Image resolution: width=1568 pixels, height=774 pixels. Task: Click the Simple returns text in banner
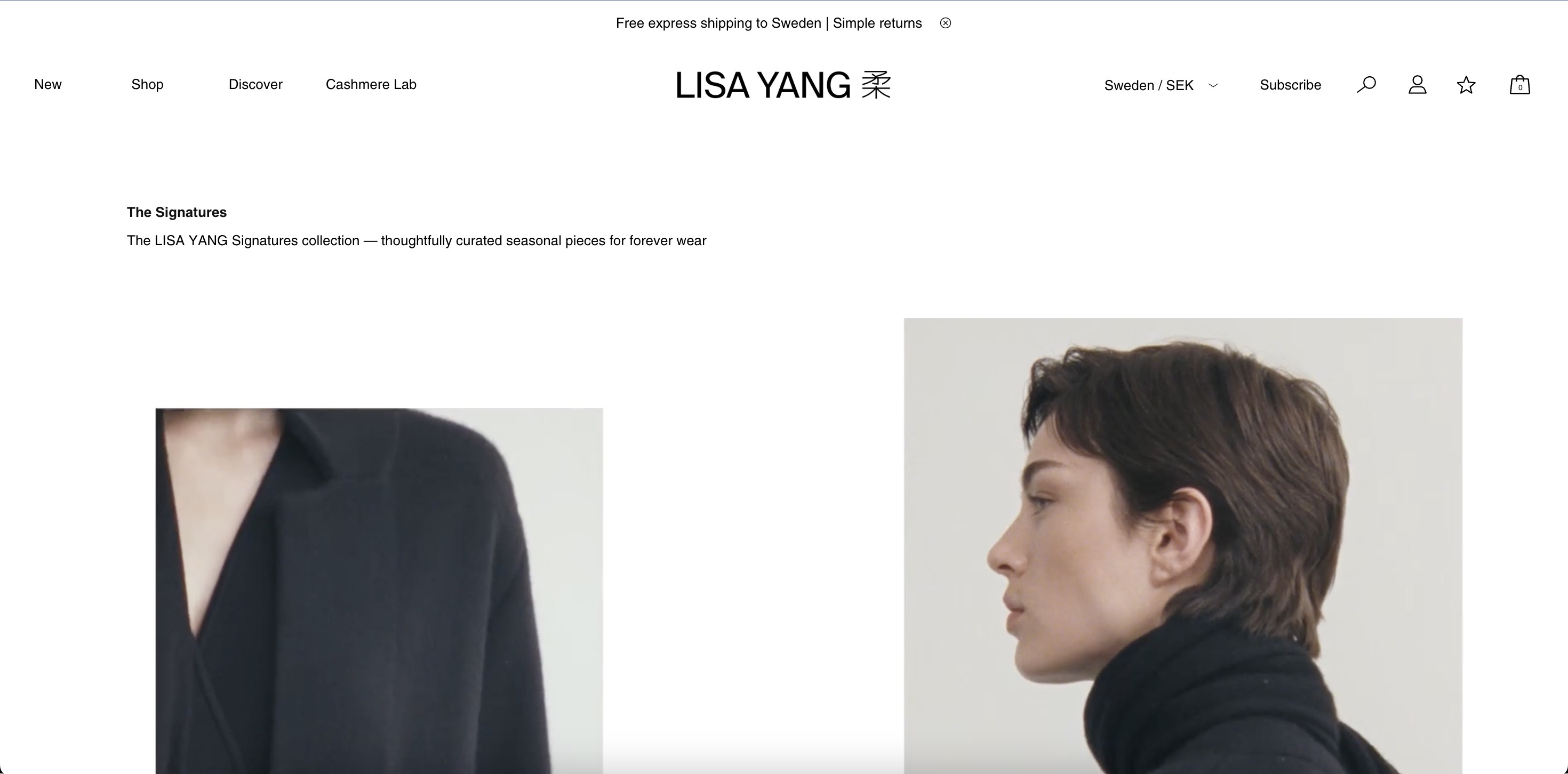click(877, 23)
